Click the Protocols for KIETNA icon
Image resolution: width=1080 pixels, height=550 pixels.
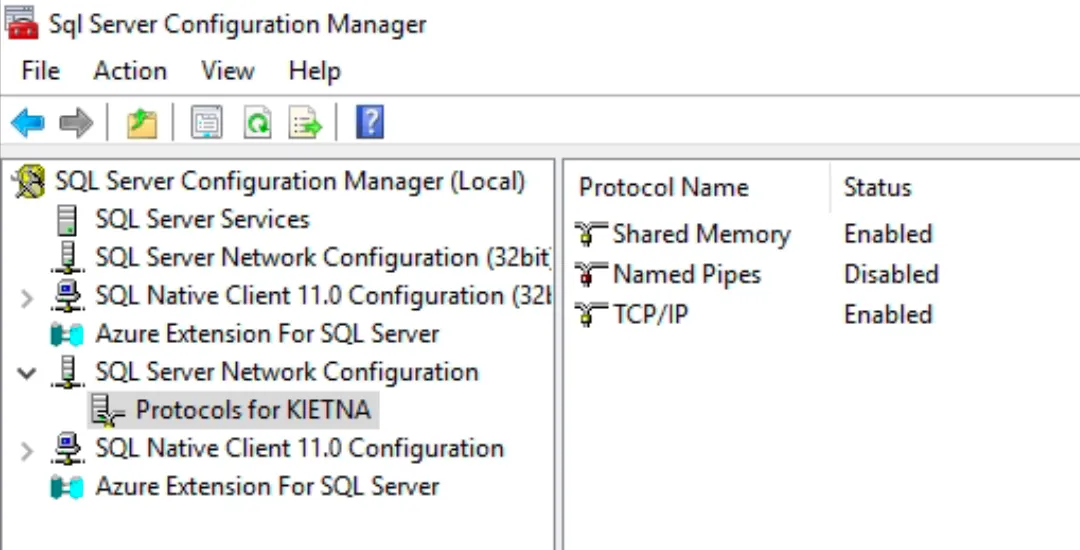click(108, 411)
